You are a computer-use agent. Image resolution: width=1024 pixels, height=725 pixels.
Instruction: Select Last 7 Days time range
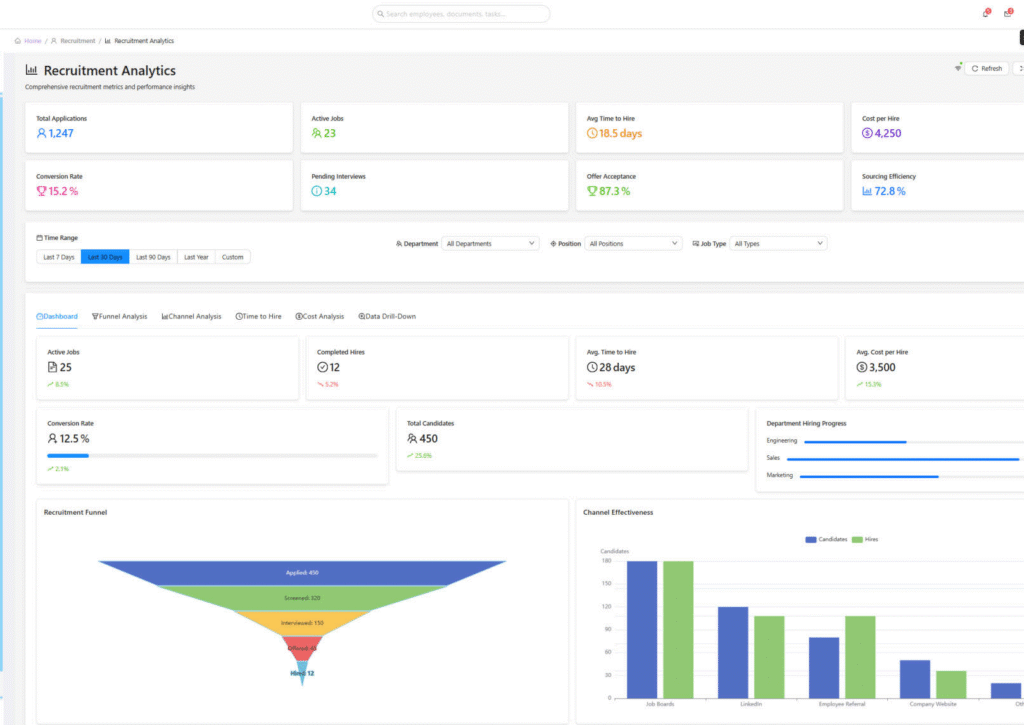(58, 257)
